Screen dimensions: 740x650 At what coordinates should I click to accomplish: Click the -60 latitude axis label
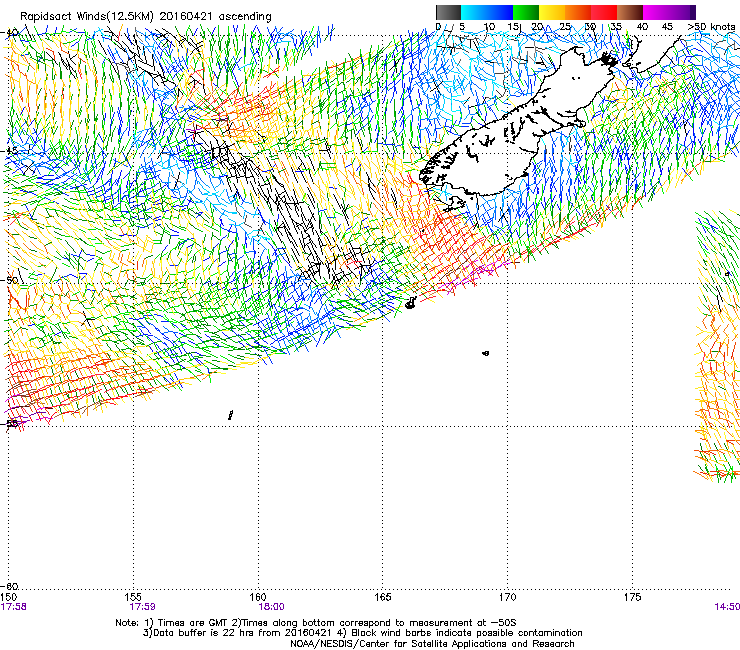10,586
